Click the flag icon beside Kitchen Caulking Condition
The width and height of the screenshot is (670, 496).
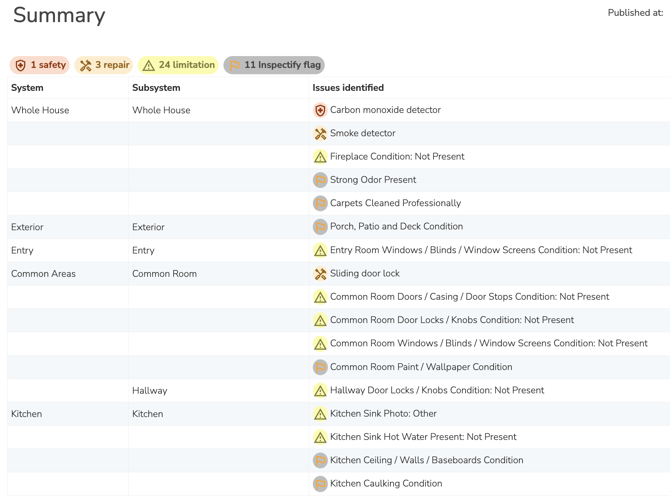click(320, 484)
